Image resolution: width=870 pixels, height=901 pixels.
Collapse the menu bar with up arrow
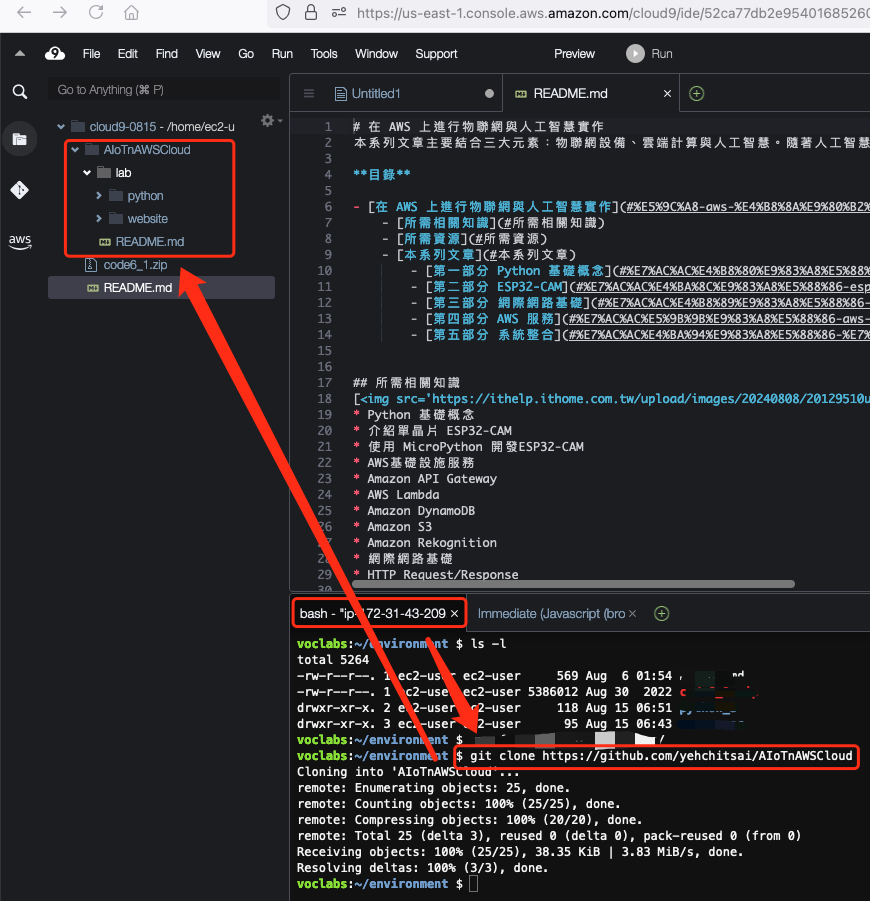(x=20, y=53)
